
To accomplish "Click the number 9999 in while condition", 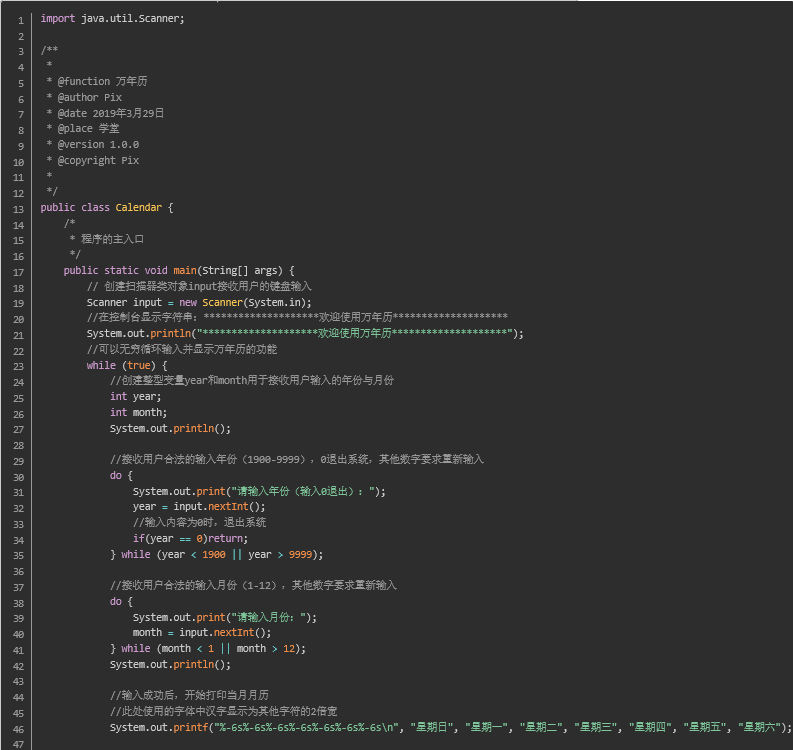I will click(300, 555).
